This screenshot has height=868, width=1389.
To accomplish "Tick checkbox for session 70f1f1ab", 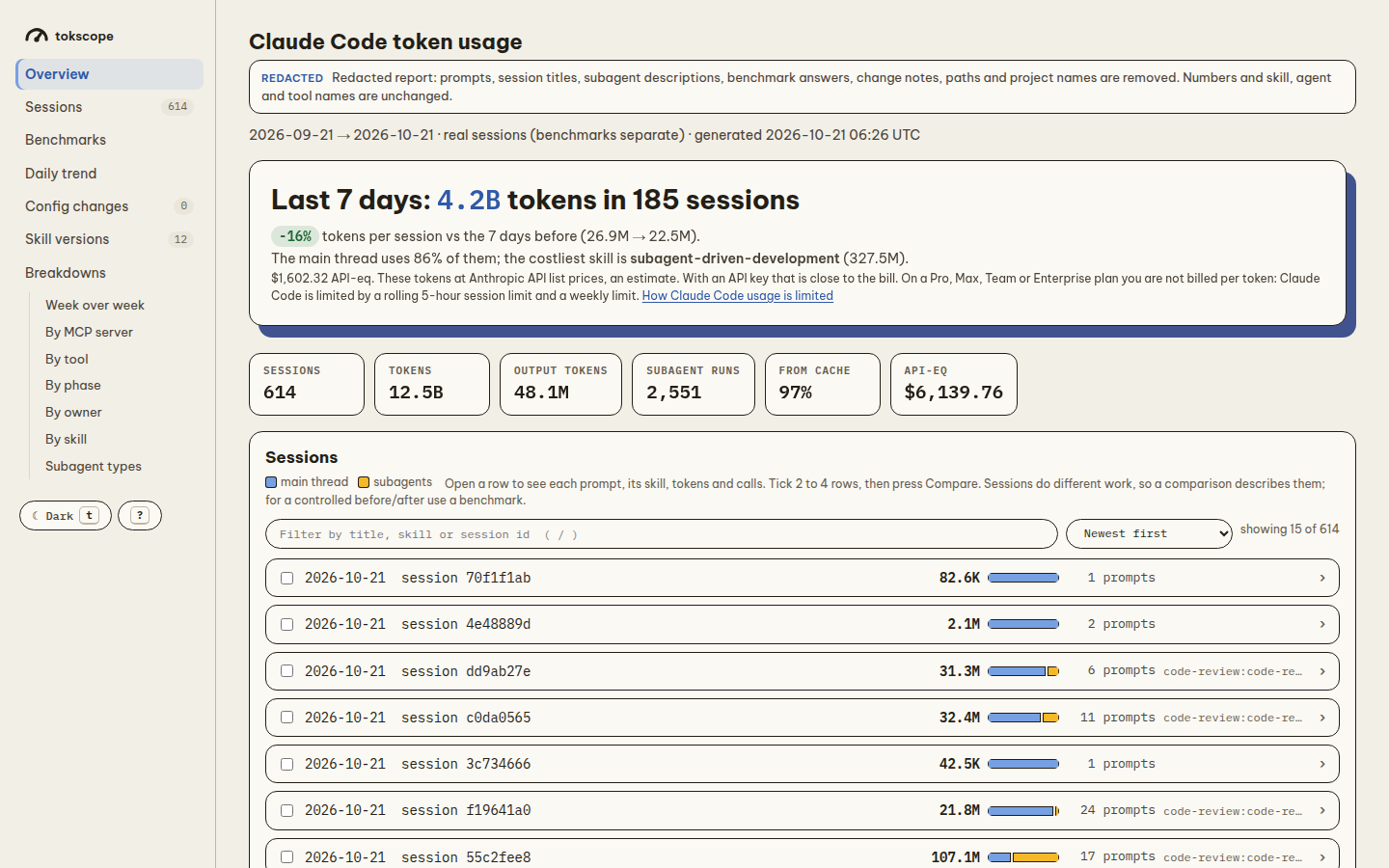I will [286, 578].
